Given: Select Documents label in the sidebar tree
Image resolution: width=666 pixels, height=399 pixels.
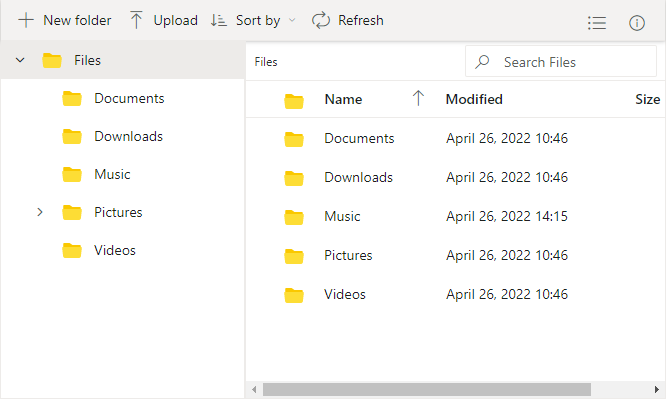Looking at the screenshot, I should (129, 98).
